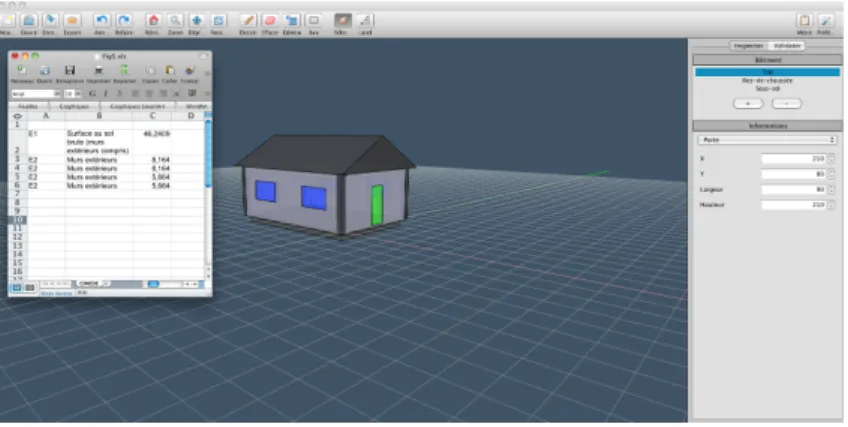Viewport: 848px width, 427px height.
Task: Click column C header in spreadsheet
Action: (153, 116)
